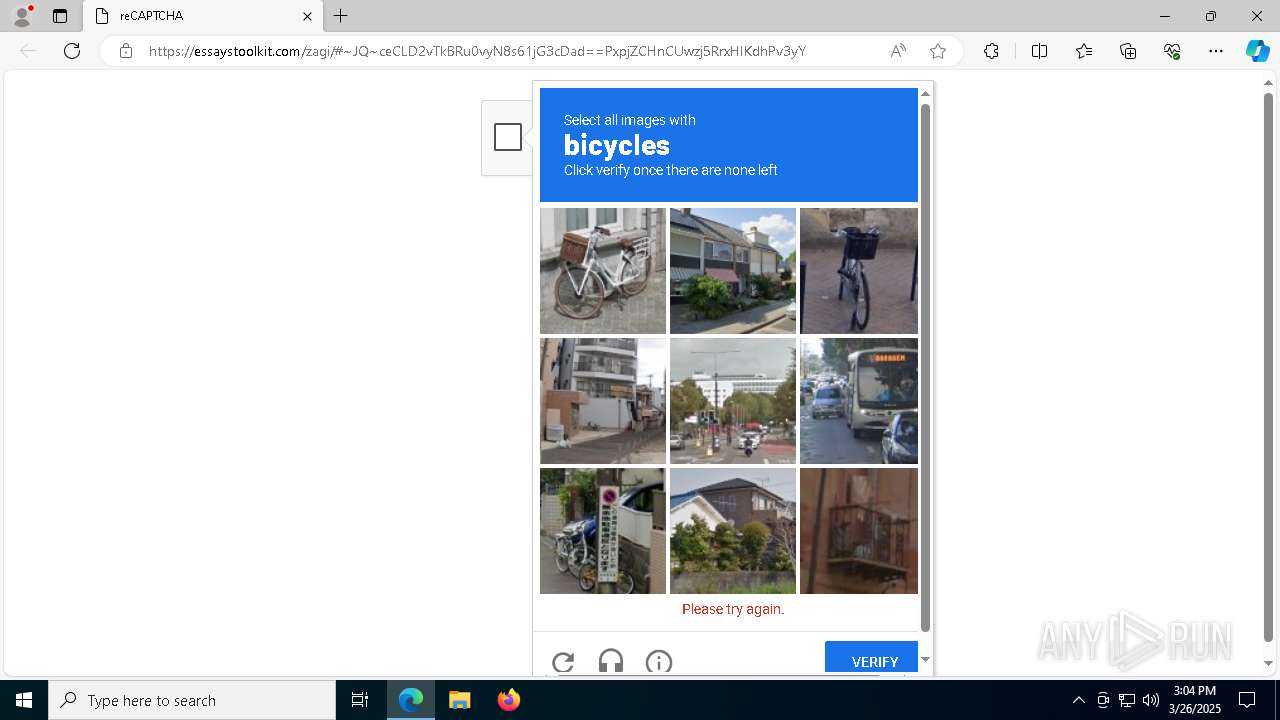Select the house with green bushes image
This screenshot has width=1280, height=720.
(x=733, y=271)
